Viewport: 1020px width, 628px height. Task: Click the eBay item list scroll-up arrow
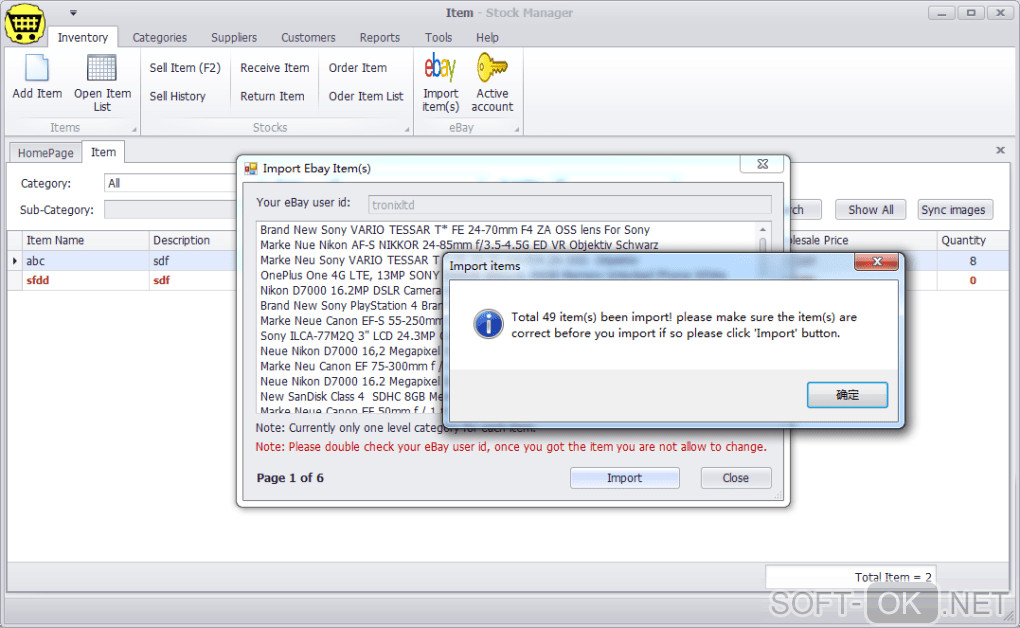coord(762,229)
